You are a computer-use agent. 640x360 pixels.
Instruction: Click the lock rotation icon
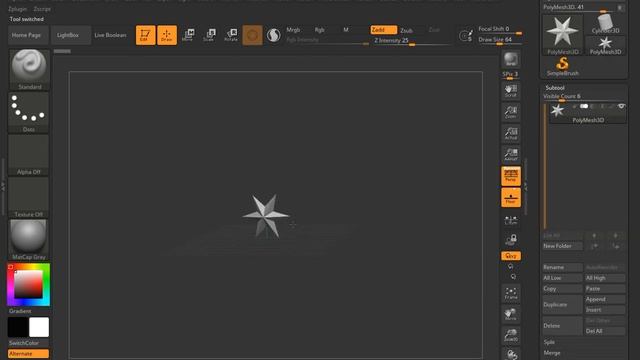pos(511,240)
